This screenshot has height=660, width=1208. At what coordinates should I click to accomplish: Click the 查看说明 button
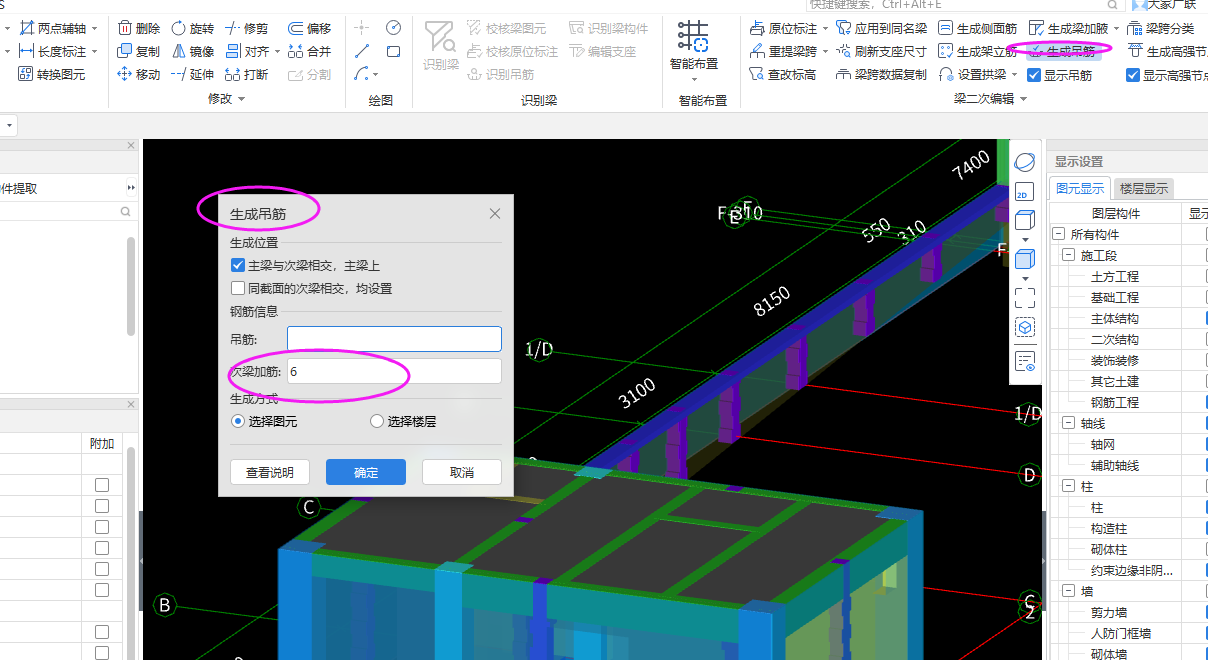270,472
